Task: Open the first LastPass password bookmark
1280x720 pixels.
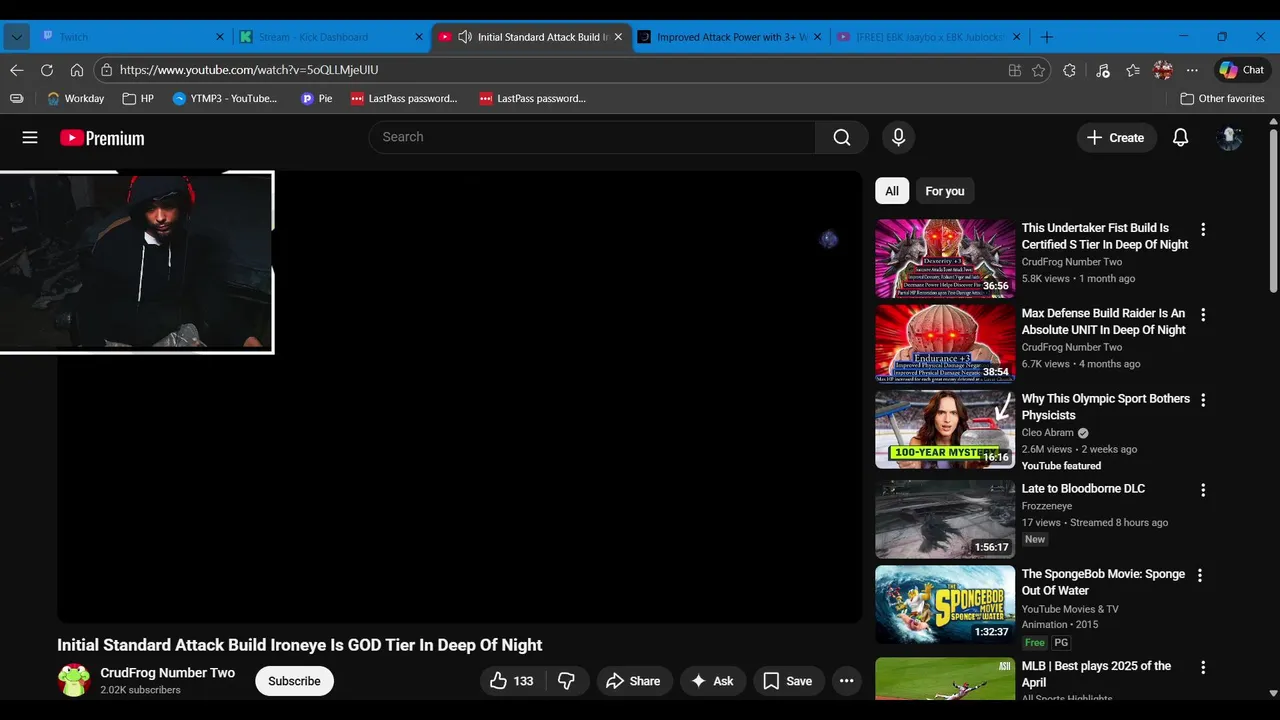Action: [404, 99]
